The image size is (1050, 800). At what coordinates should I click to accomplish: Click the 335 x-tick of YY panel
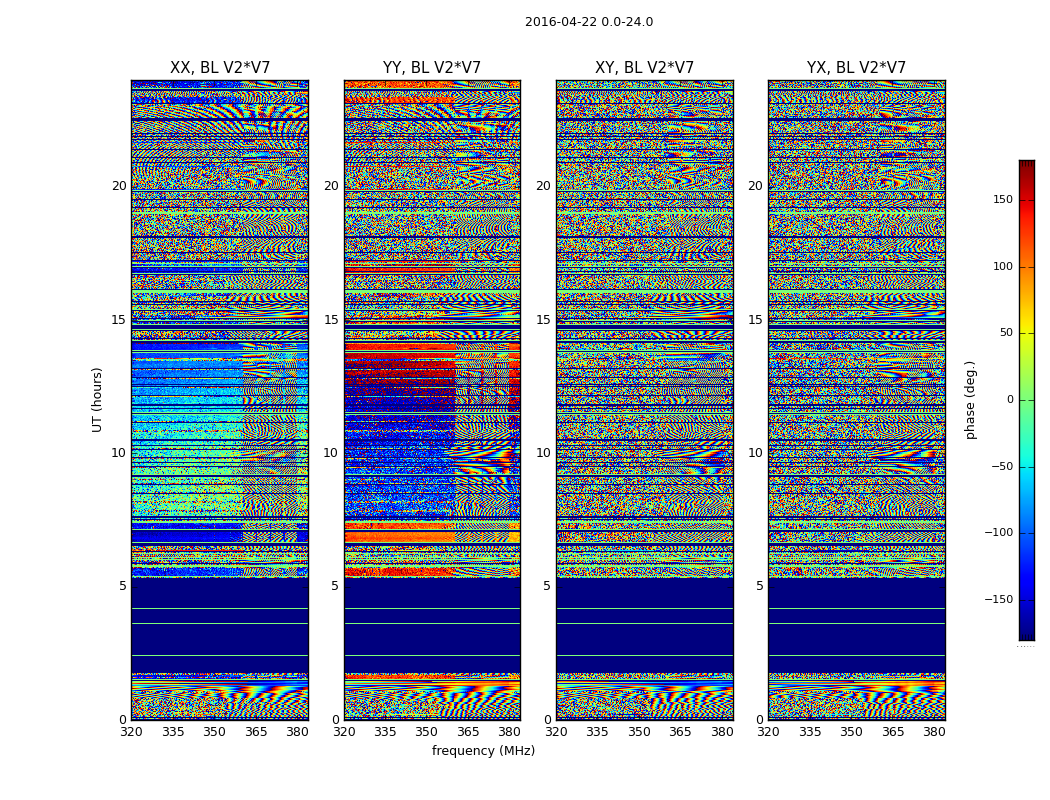385,732
